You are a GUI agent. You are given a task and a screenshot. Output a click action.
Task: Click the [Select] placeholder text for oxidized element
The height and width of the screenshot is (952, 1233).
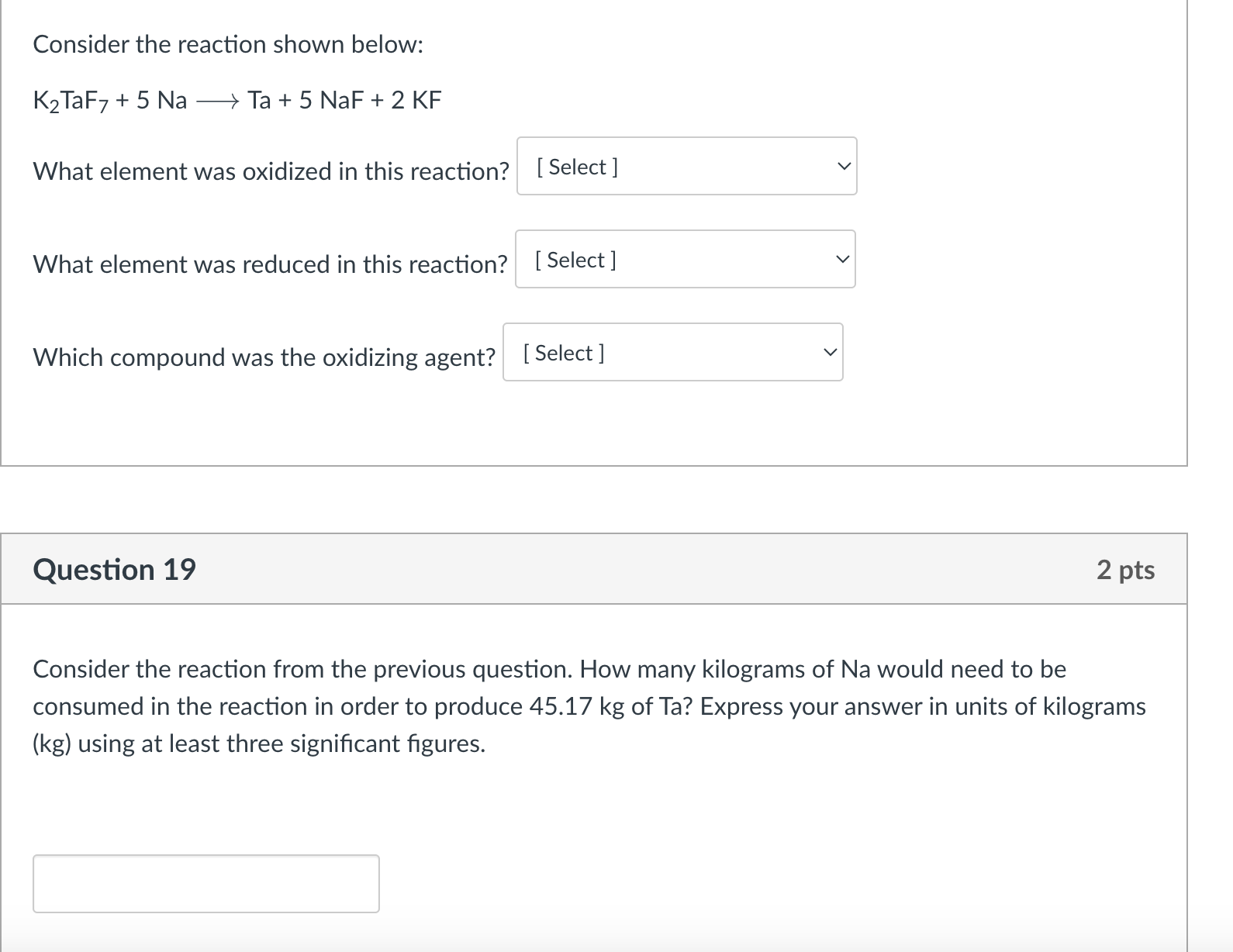[575, 167]
